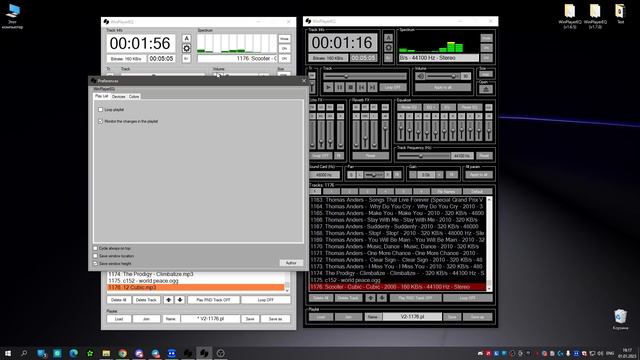Click Author button in Preferences

tap(291, 263)
